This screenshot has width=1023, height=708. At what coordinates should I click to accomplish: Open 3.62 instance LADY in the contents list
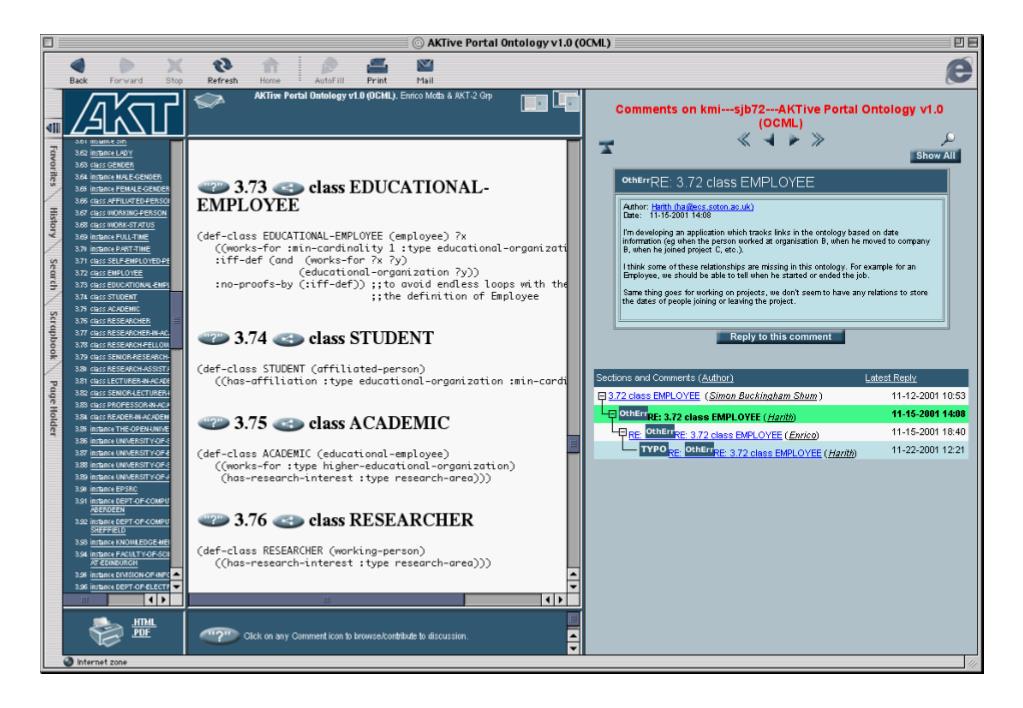[112, 153]
